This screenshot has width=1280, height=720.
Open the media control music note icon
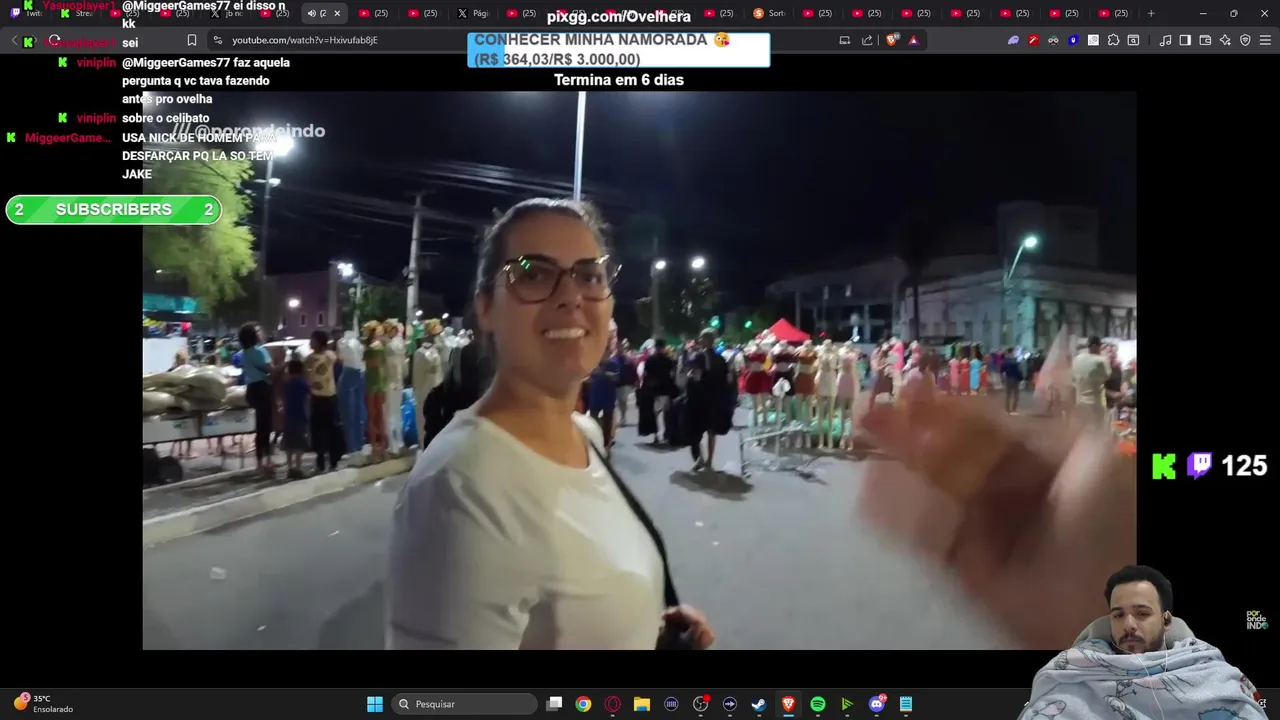pos(1165,40)
